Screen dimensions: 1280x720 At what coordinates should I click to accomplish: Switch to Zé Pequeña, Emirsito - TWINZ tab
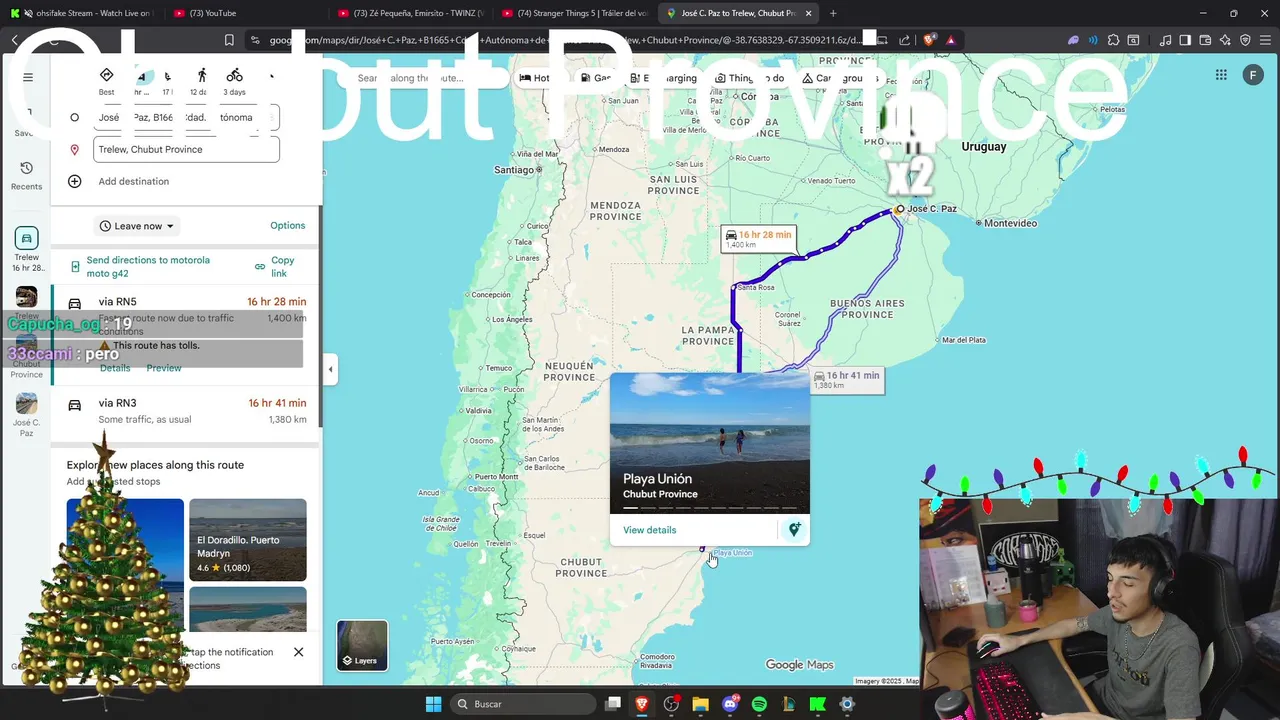(411, 13)
